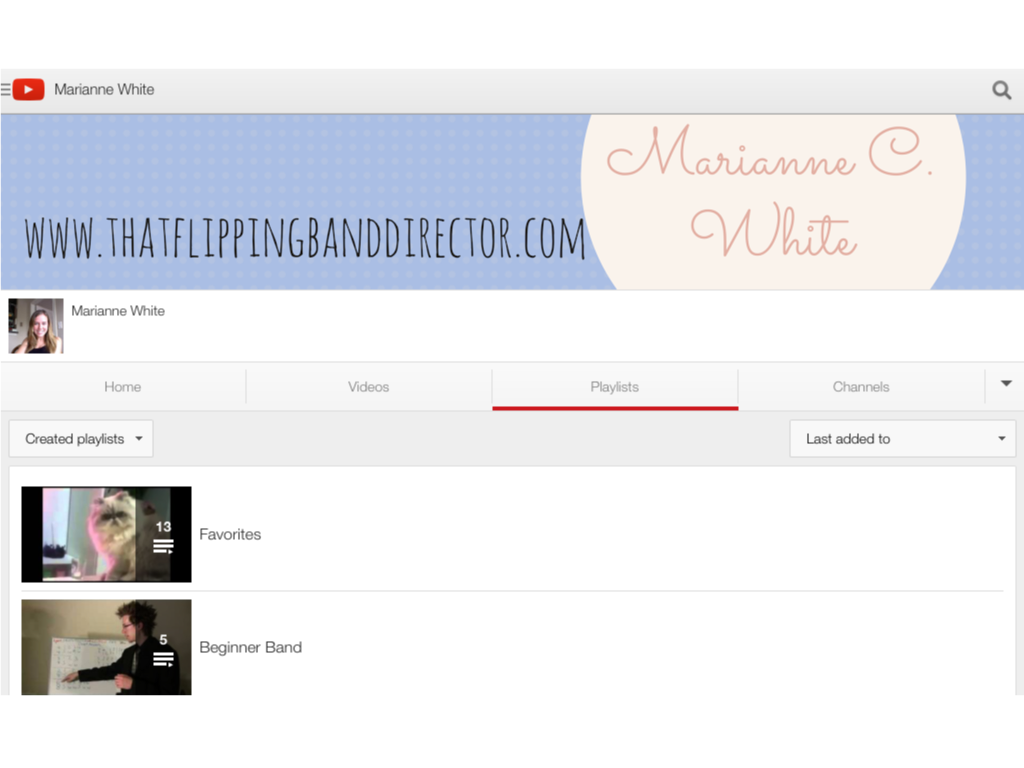Viewport: 1024px width, 768px height.
Task: Open search with the magnifier icon
Action: (x=1001, y=90)
